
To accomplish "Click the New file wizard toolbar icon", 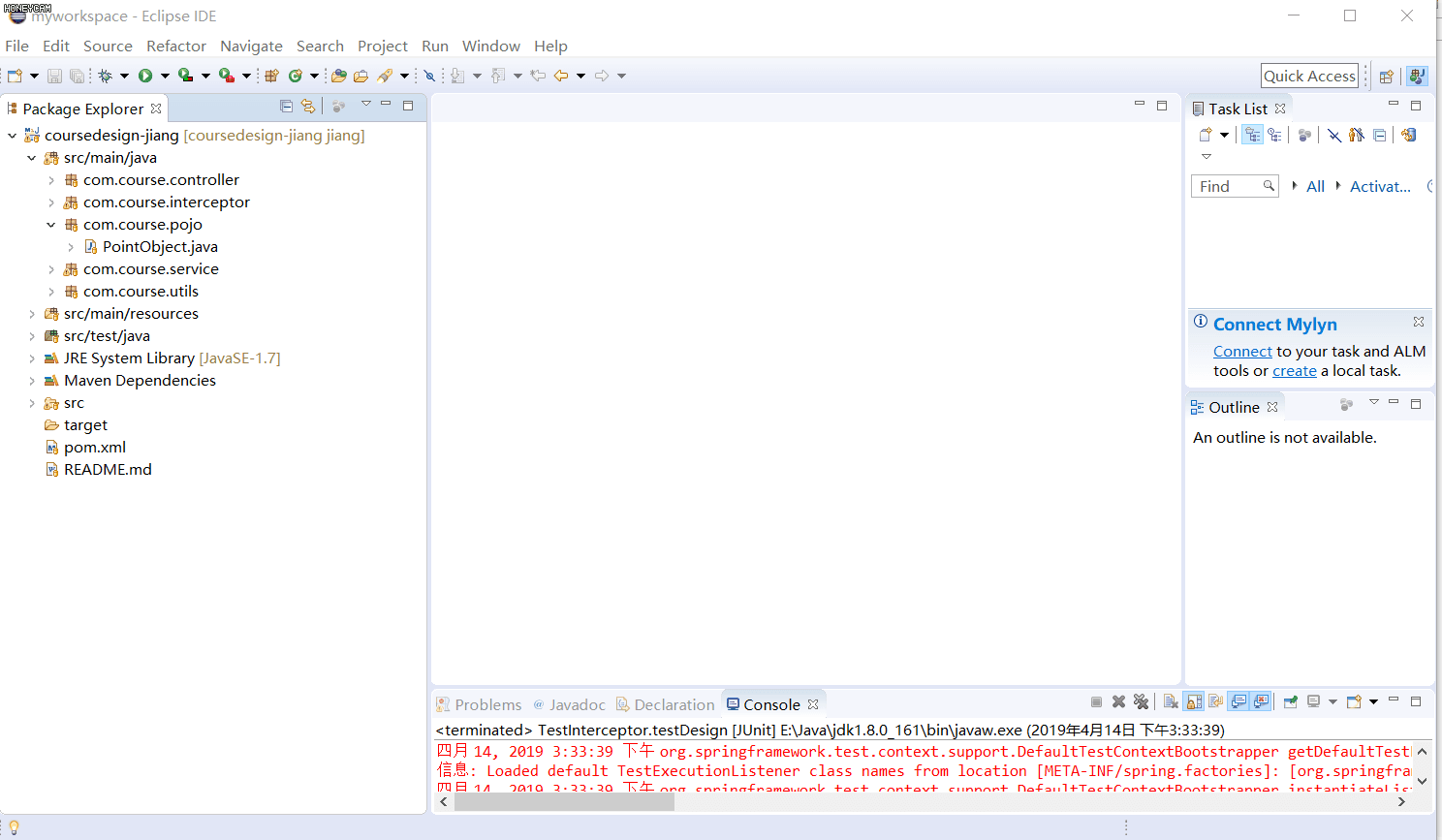I will point(15,76).
